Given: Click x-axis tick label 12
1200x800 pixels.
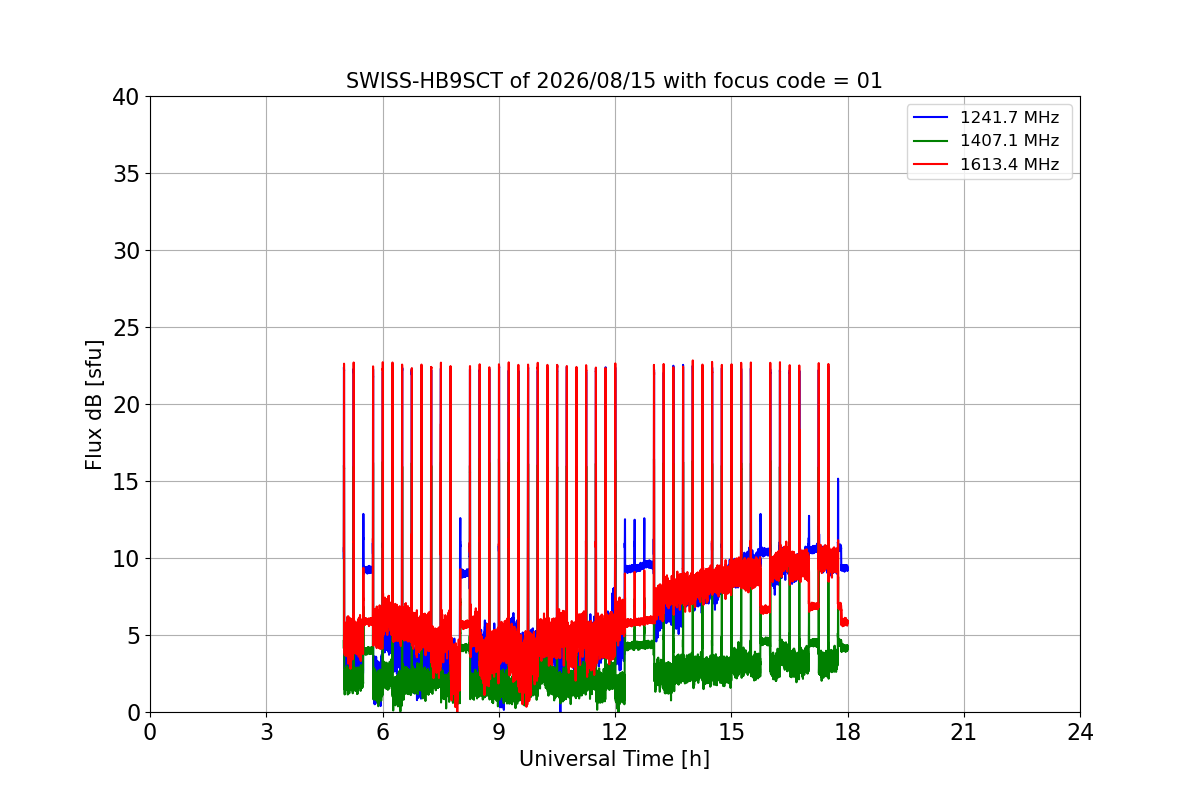Looking at the screenshot, I should pos(615,732).
